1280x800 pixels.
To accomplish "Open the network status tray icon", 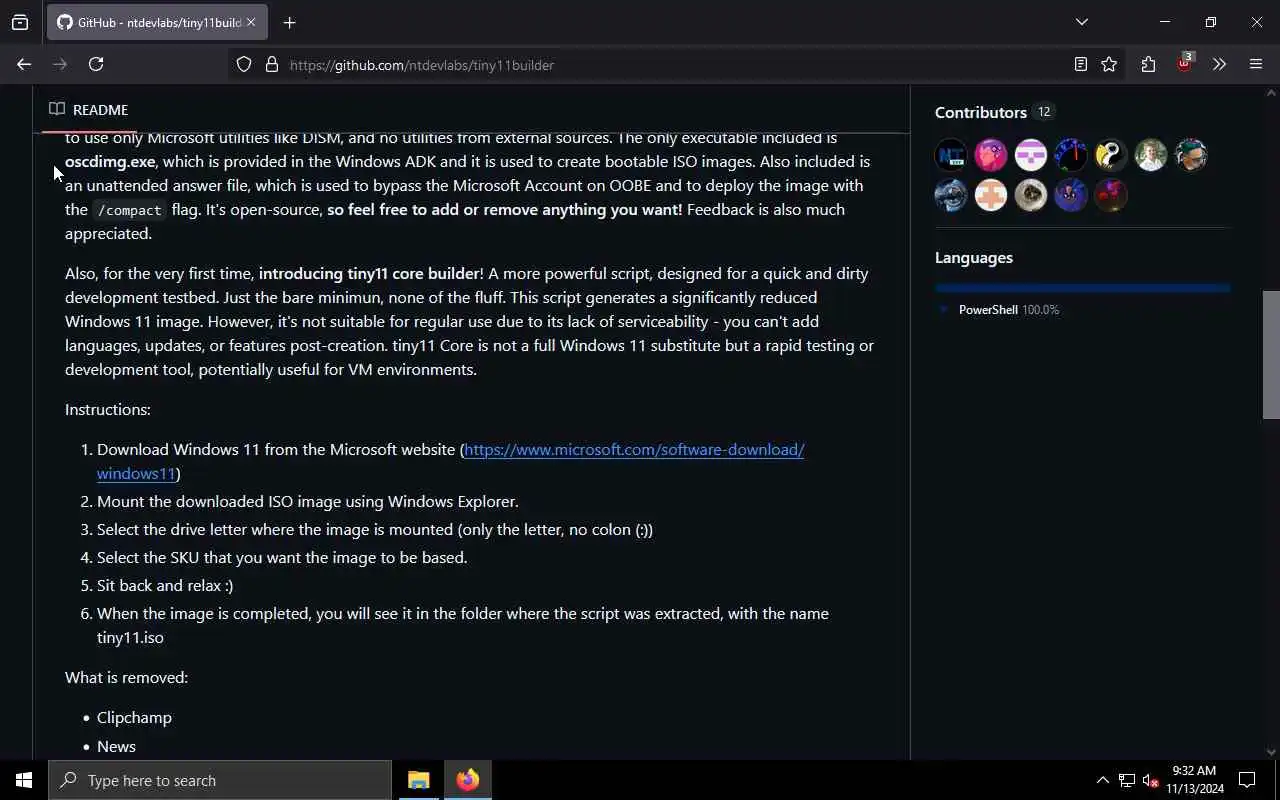I will click(1127, 780).
